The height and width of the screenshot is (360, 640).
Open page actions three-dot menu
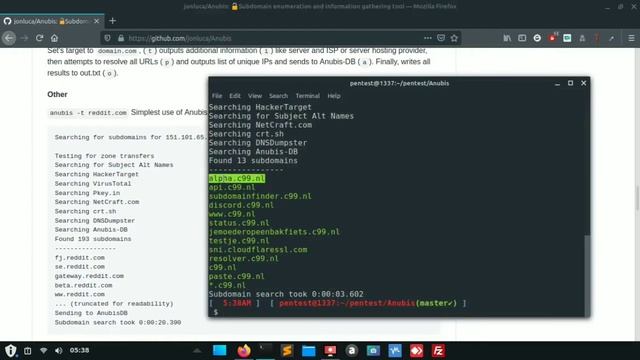[x=427, y=38]
